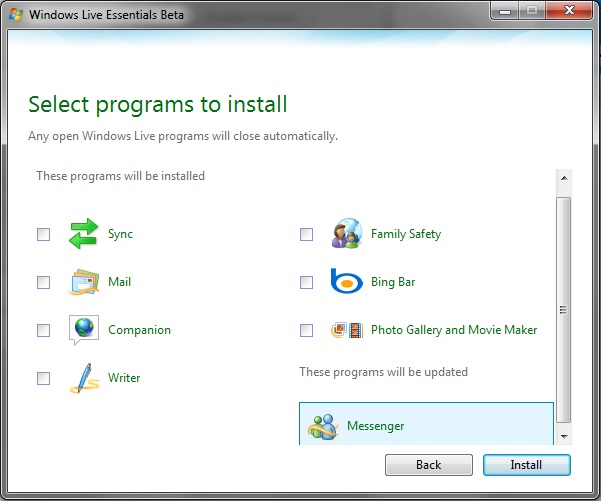Viewport: 601px width, 501px height.
Task: Toggle the Family Safety checkbox
Action: 306,234
